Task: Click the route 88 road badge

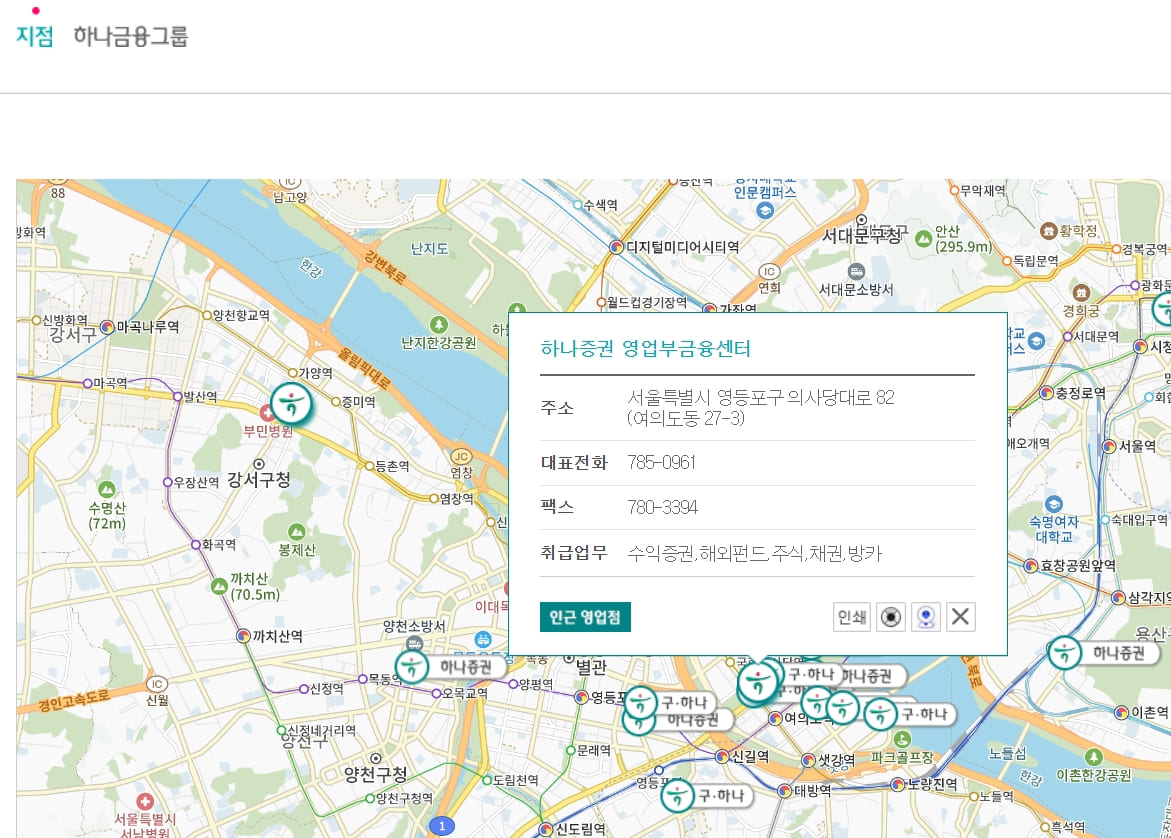Action: 58,190
